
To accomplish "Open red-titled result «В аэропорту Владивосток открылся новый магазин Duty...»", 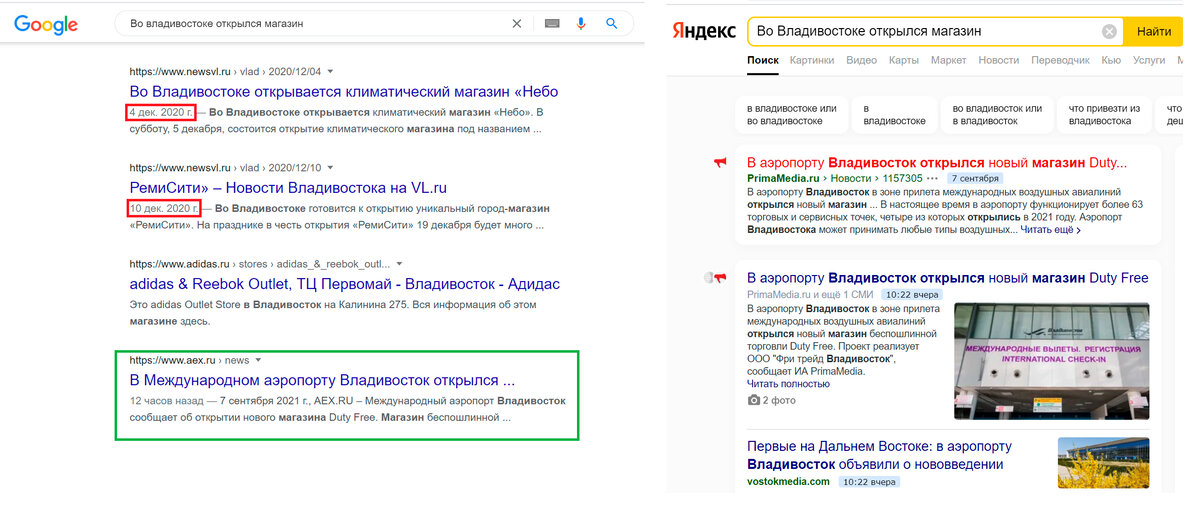I will (x=937, y=163).
